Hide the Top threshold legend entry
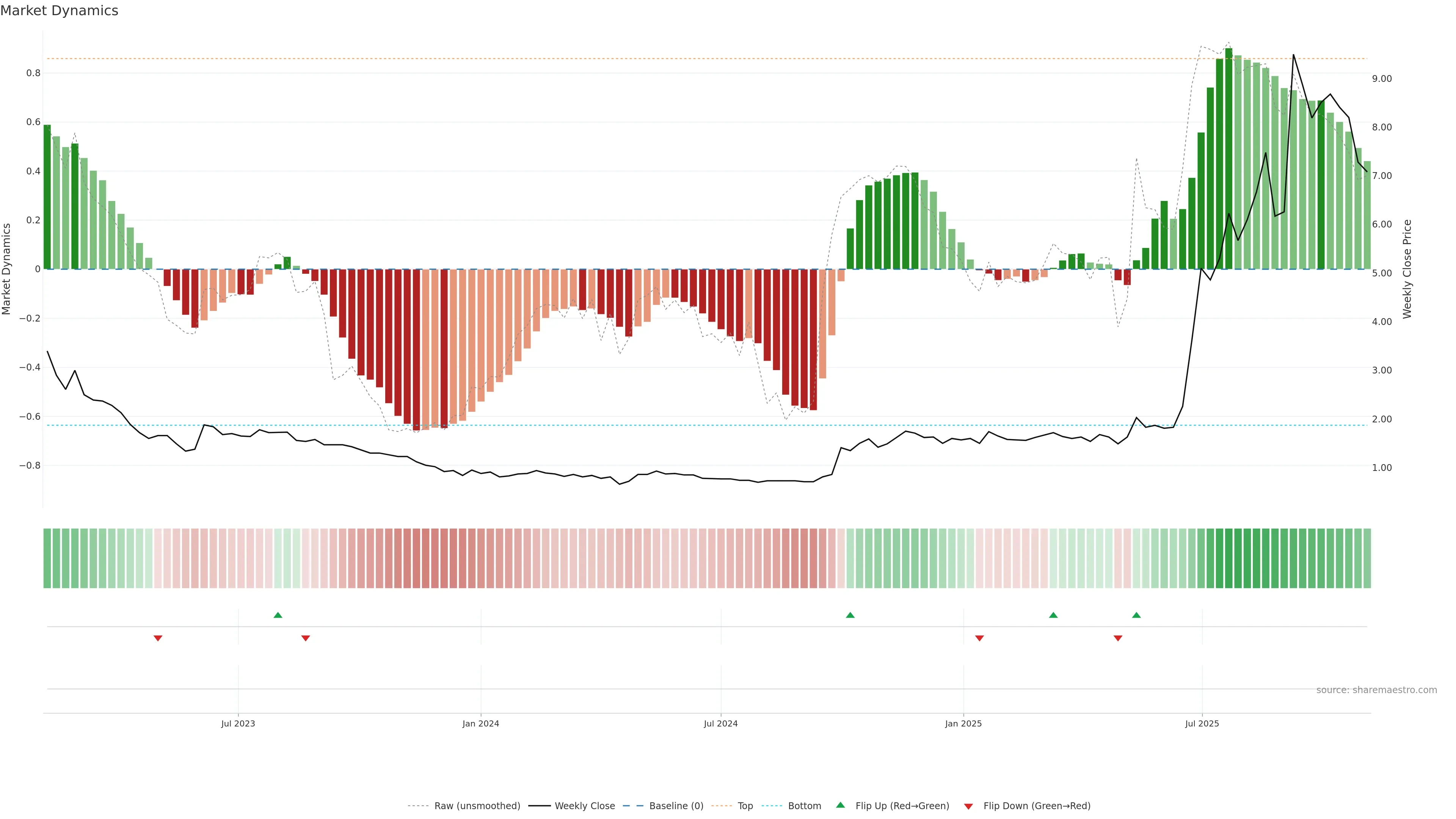 click(745, 805)
